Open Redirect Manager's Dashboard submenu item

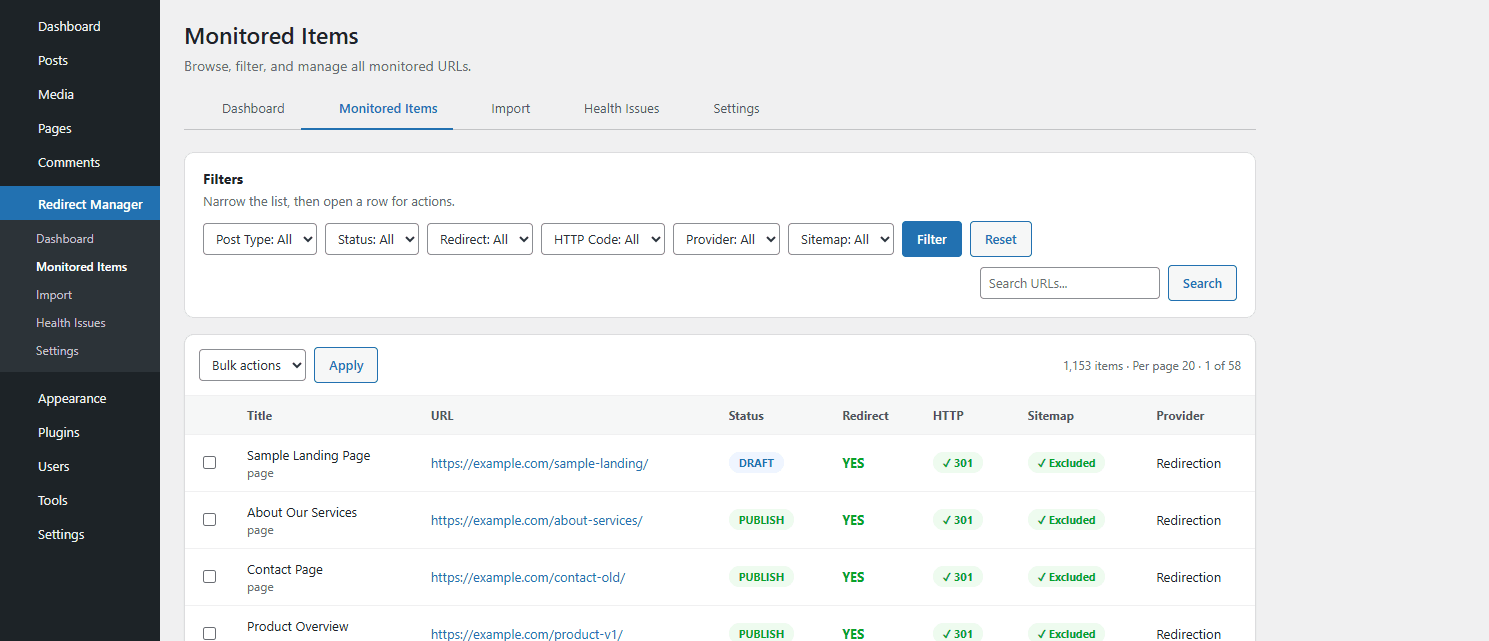tap(65, 239)
